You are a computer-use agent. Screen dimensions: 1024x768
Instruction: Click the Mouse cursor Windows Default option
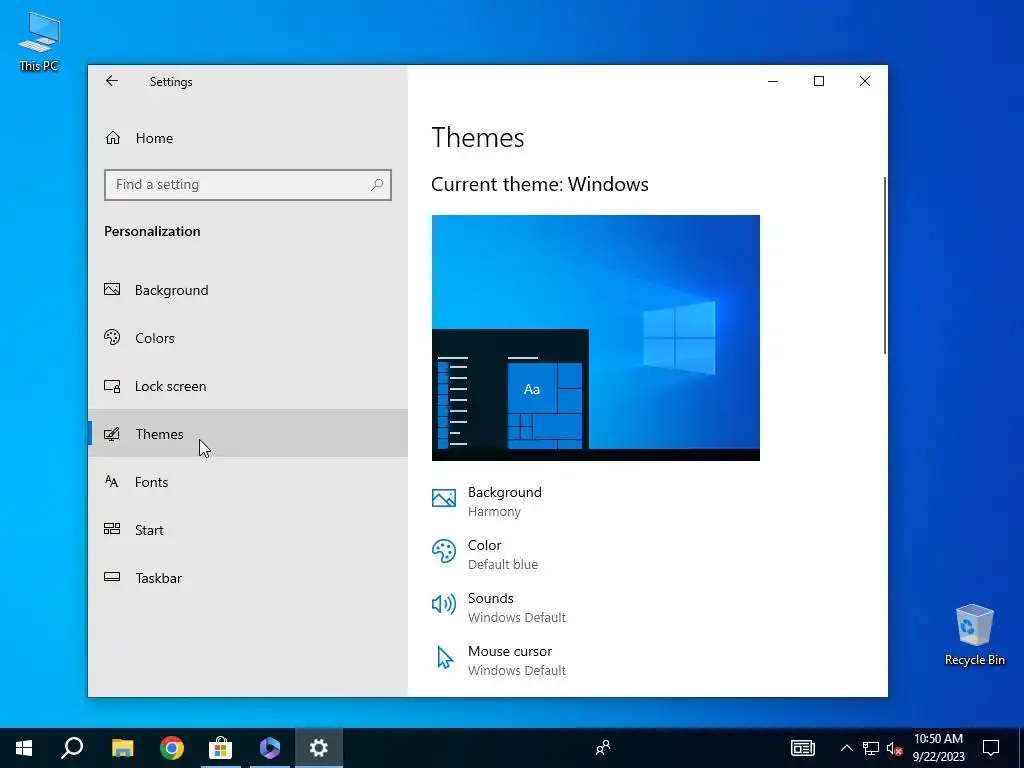click(x=499, y=660)
